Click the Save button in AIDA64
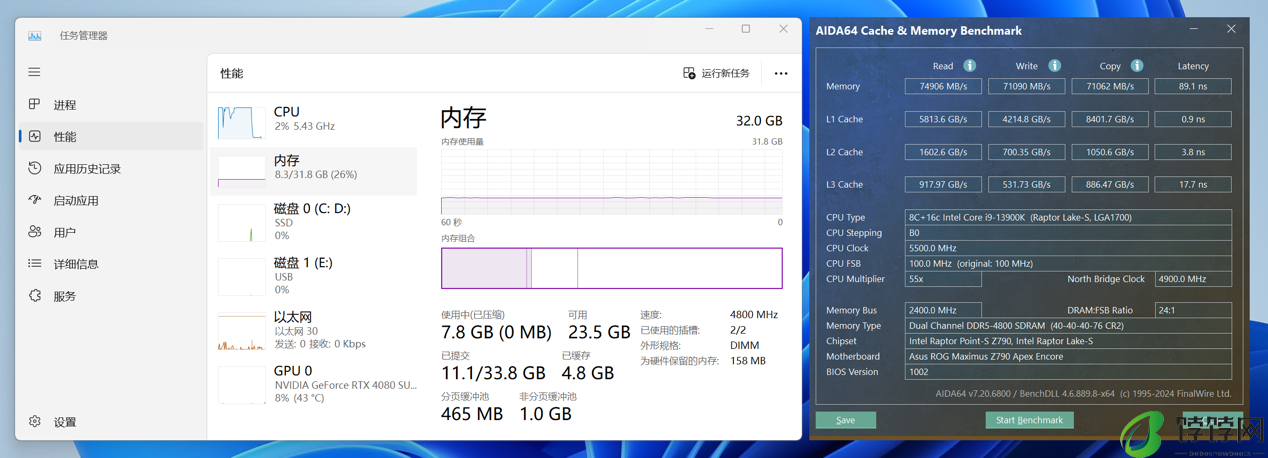 coord(846,420)
